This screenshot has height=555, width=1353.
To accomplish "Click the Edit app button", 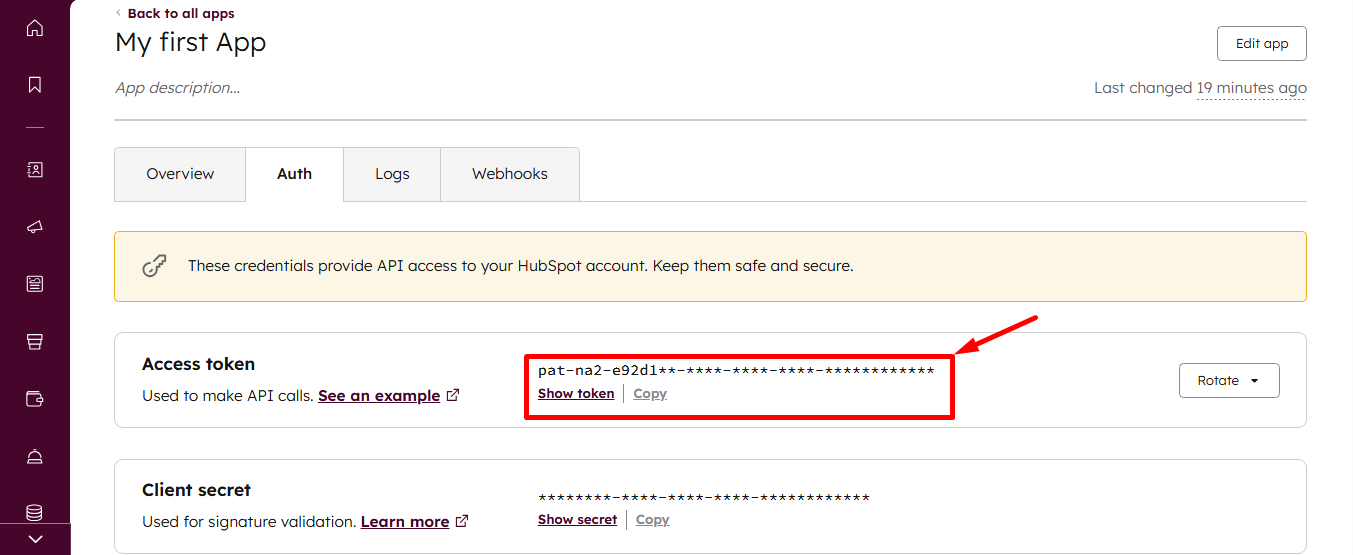I will [1261, 44].
